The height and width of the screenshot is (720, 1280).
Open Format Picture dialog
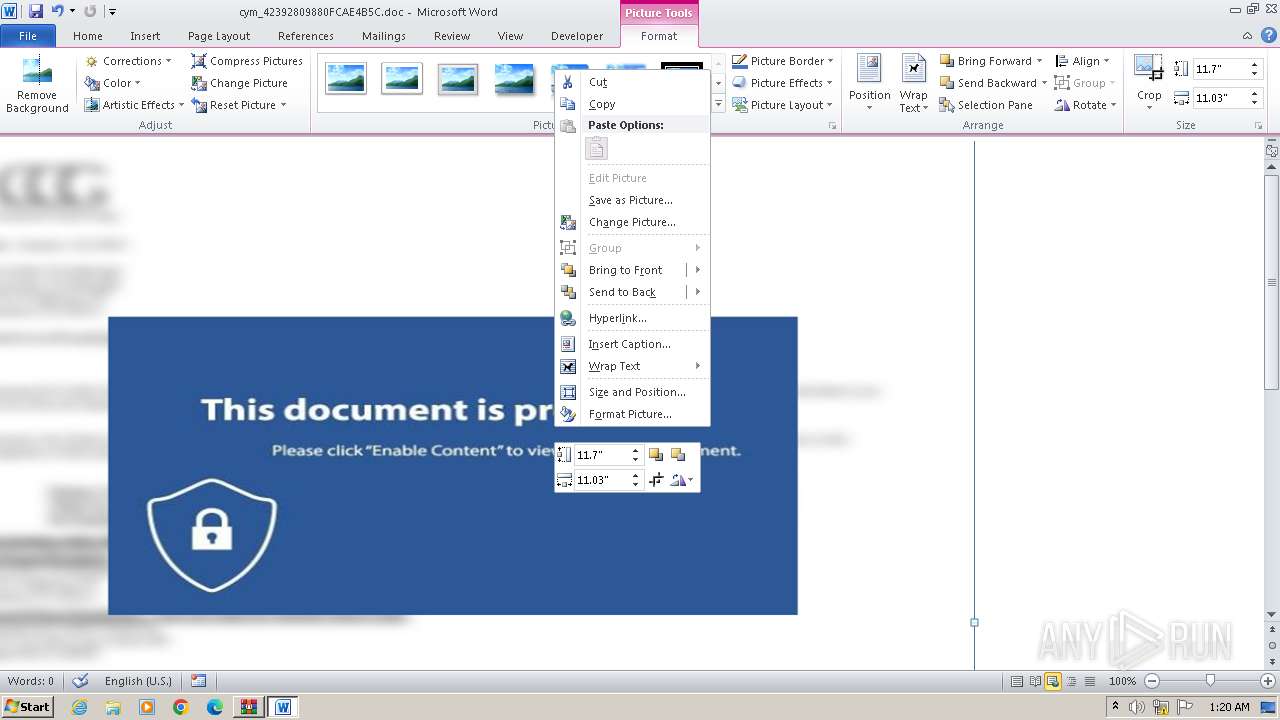coord(632,414)
